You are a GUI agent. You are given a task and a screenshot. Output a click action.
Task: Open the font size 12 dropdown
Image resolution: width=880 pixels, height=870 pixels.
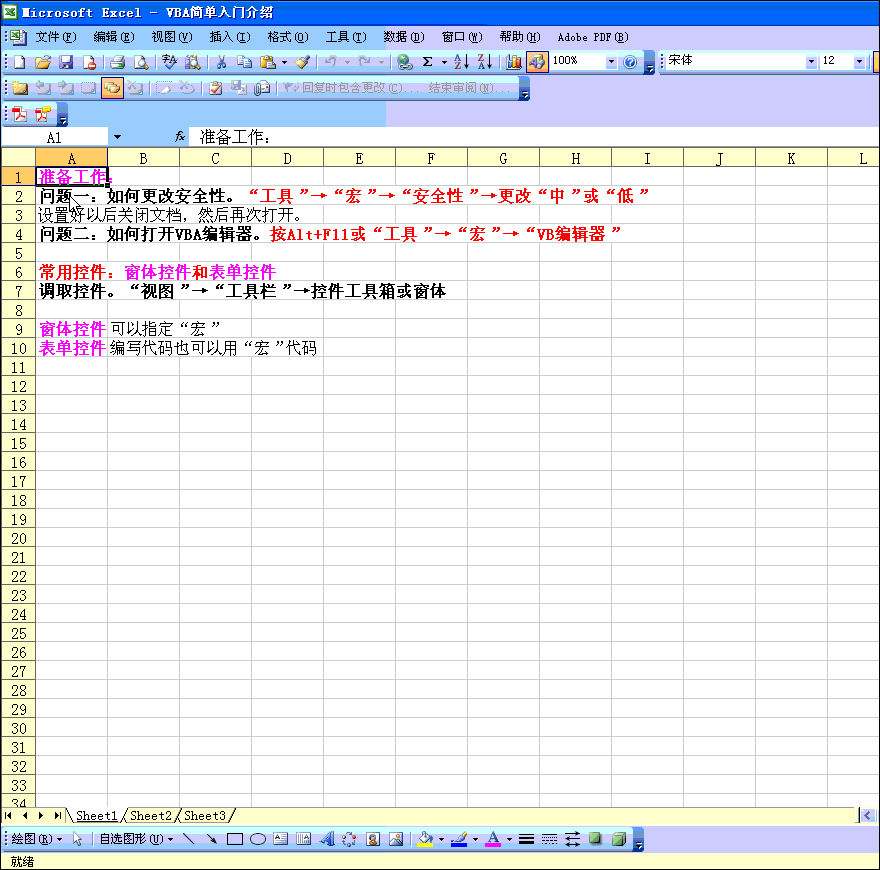859,62
